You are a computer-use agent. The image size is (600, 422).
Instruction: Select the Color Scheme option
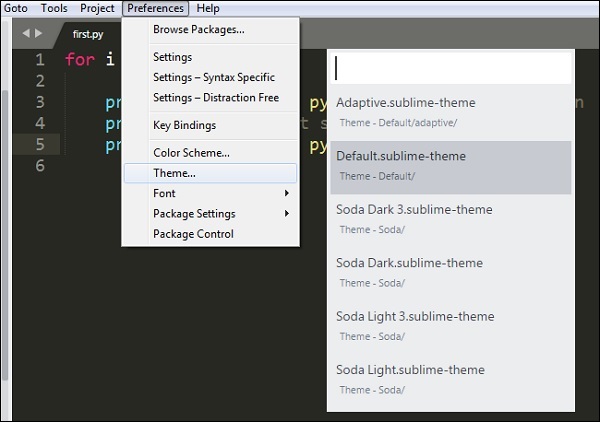(191, 153)
